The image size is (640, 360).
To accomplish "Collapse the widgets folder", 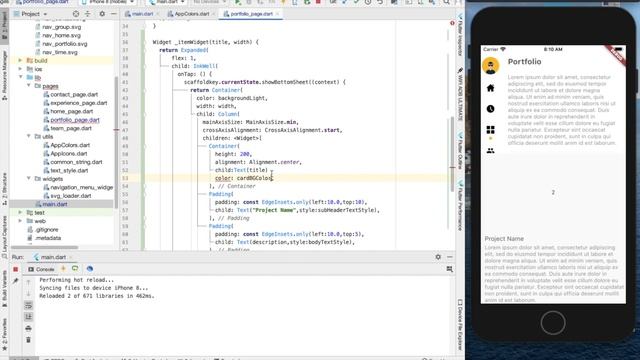I will click(x=29, y=178).
